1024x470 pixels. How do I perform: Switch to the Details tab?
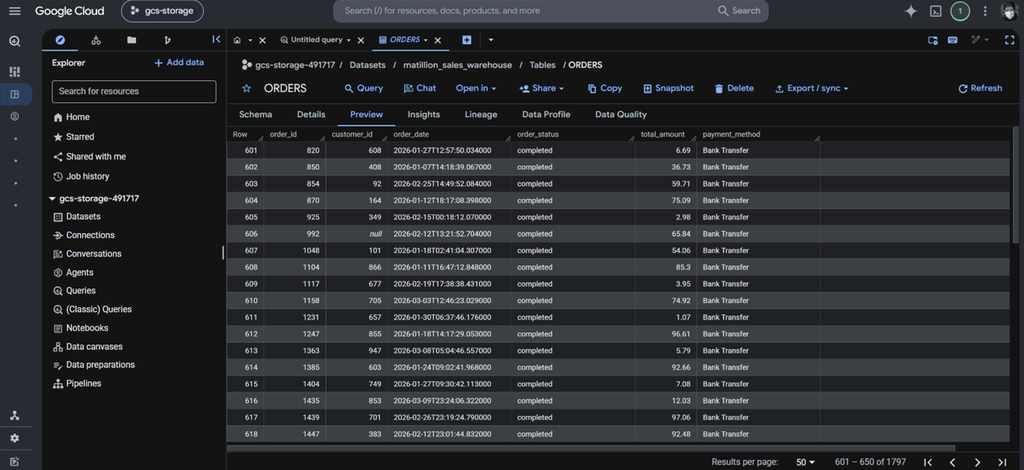[x=311, y=114]
